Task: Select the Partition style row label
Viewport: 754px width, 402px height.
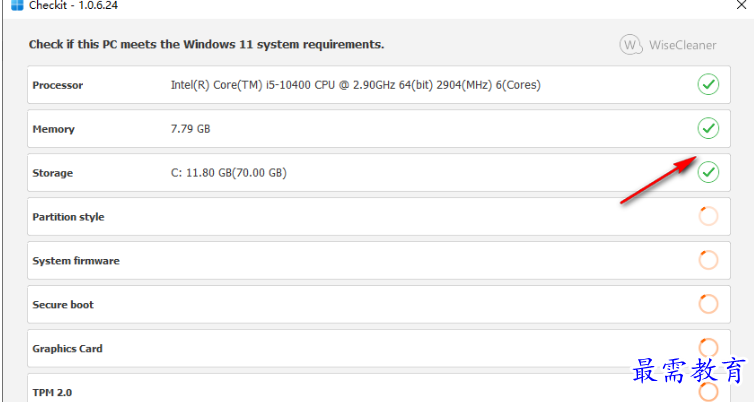Action: 68,217
